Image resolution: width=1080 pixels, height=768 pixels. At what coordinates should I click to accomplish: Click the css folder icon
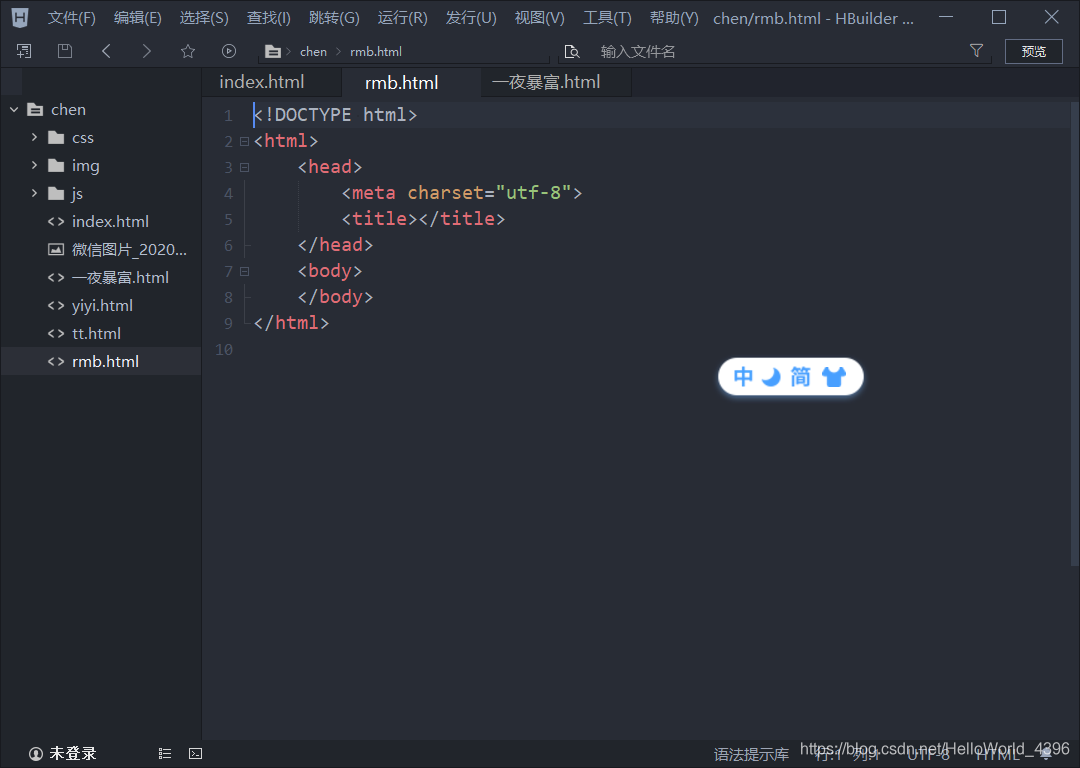(x=56, y=138)
